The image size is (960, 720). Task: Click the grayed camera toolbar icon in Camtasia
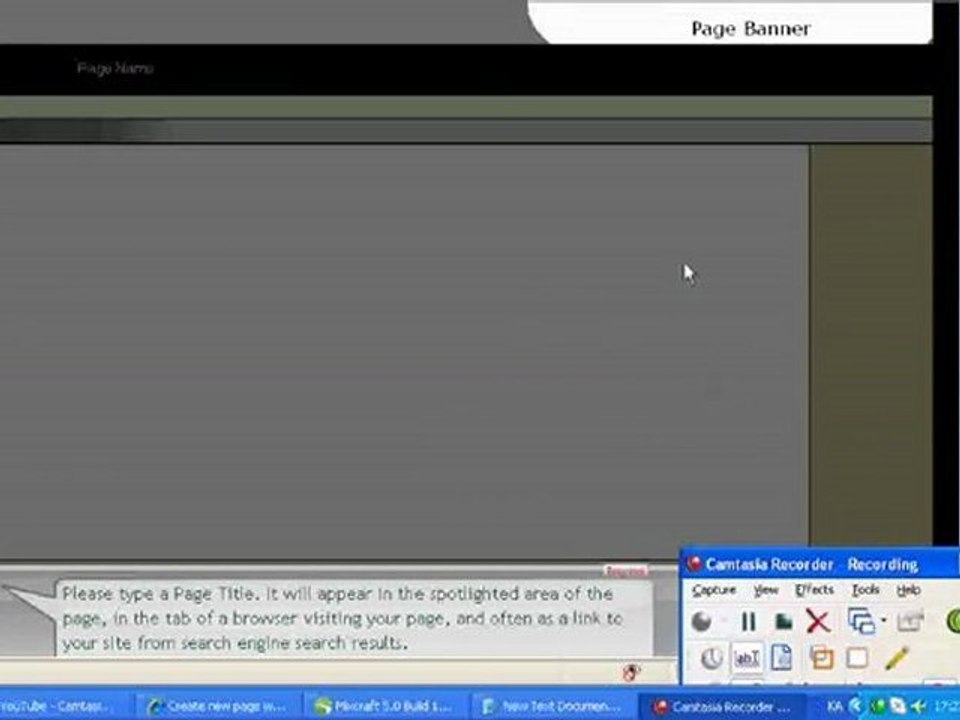(910, 621)
